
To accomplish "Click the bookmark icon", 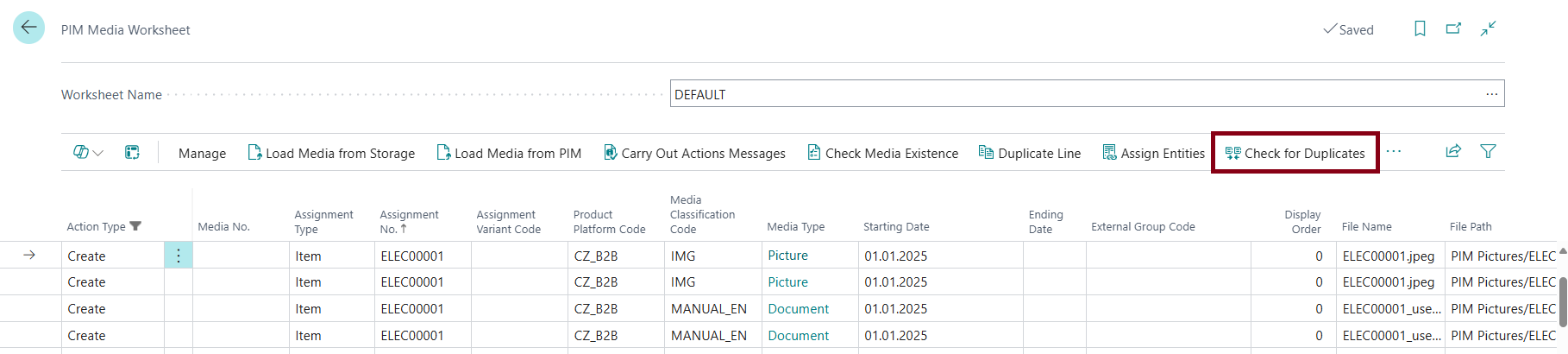I will pyautogui.click(x=1420, y=28).
